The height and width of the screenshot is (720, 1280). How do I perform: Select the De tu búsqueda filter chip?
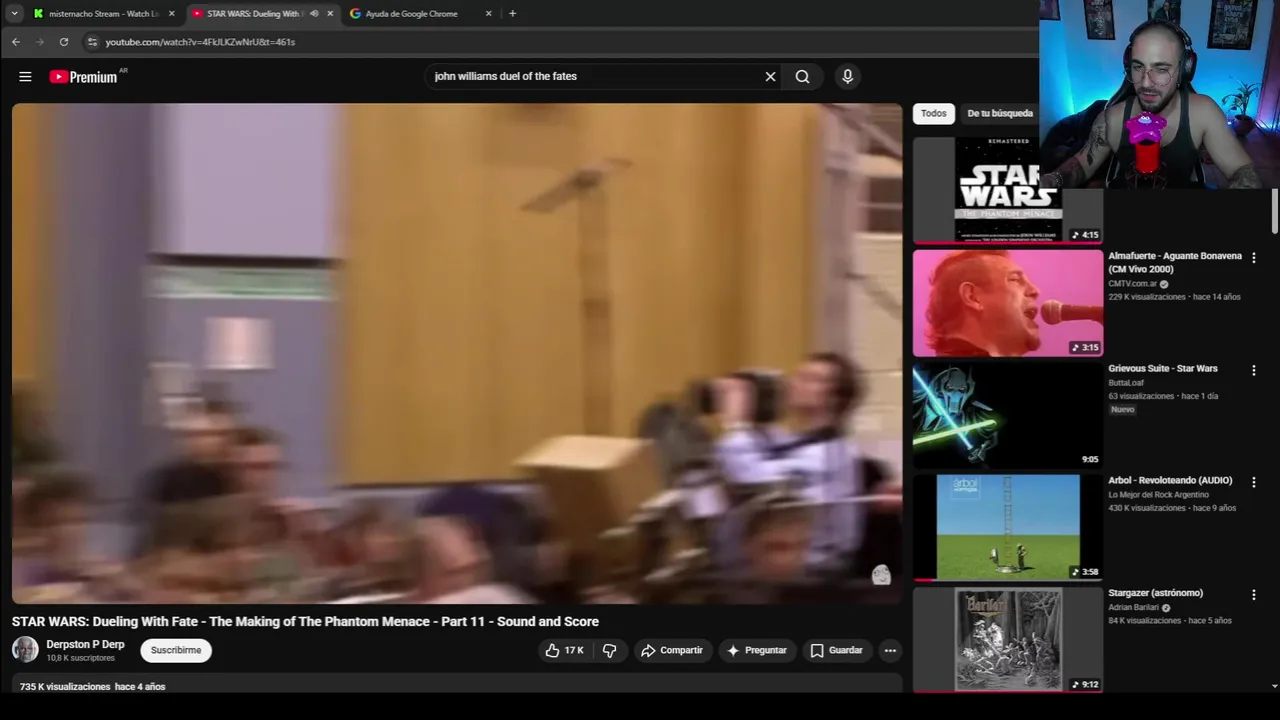tap(999, 113)
